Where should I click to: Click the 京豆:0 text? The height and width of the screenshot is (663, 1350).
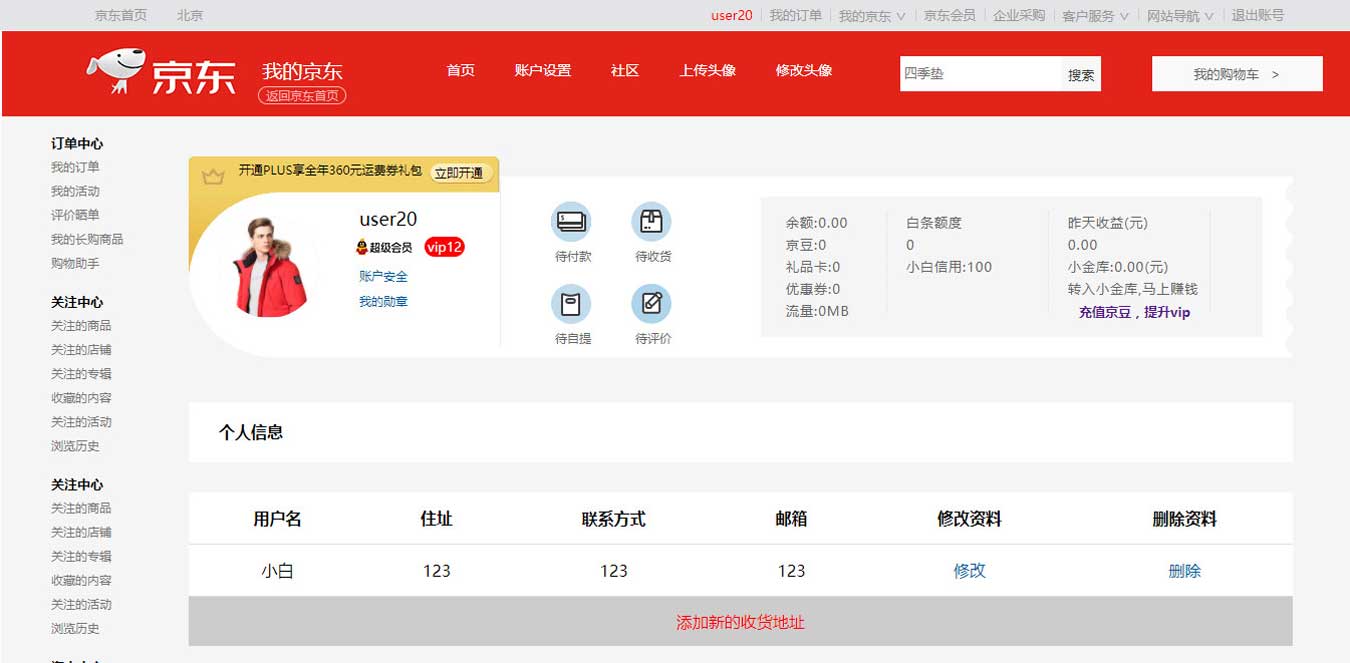point(806,245)
